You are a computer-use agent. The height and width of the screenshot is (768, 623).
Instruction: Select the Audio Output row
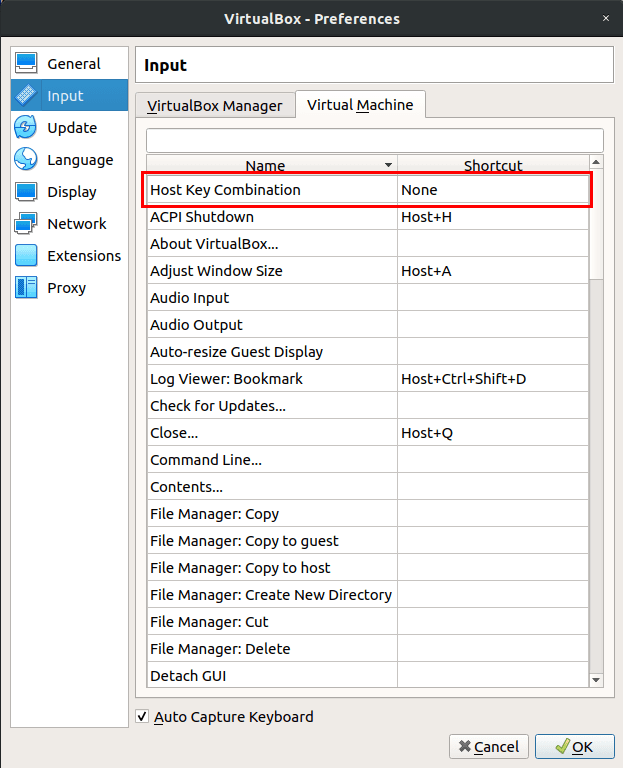click(x=368, y=324)
